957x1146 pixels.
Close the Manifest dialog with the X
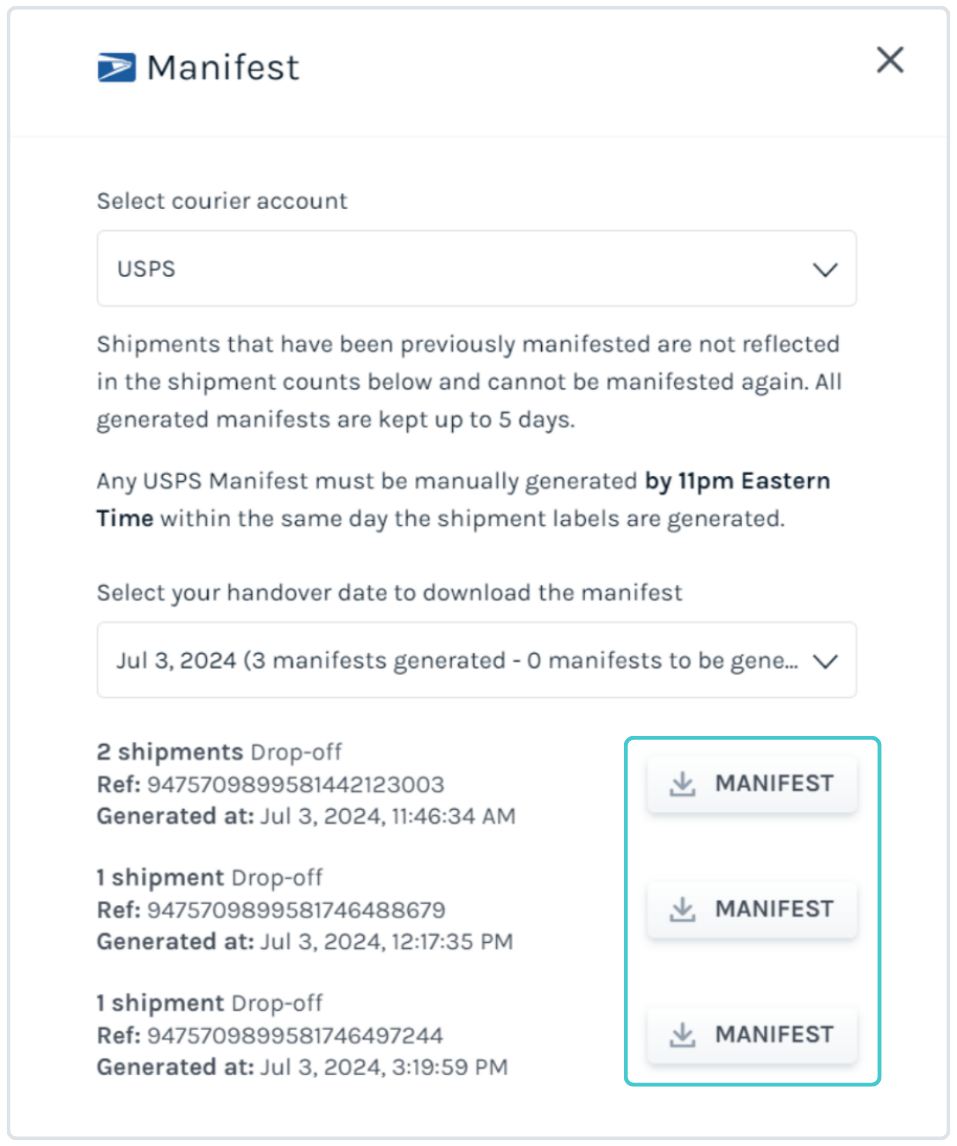click(889, 60)
